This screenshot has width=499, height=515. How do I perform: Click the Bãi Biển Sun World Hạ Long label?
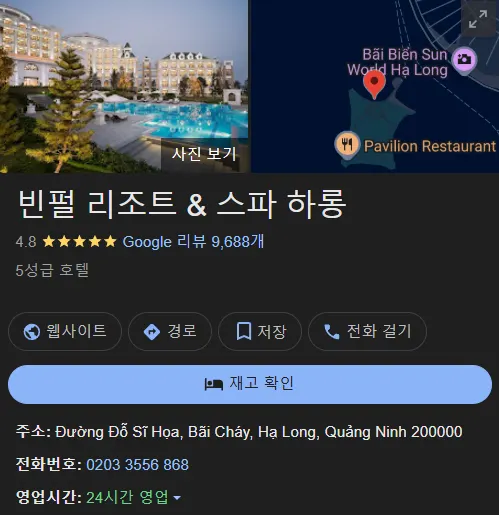(x=397, y=62)
